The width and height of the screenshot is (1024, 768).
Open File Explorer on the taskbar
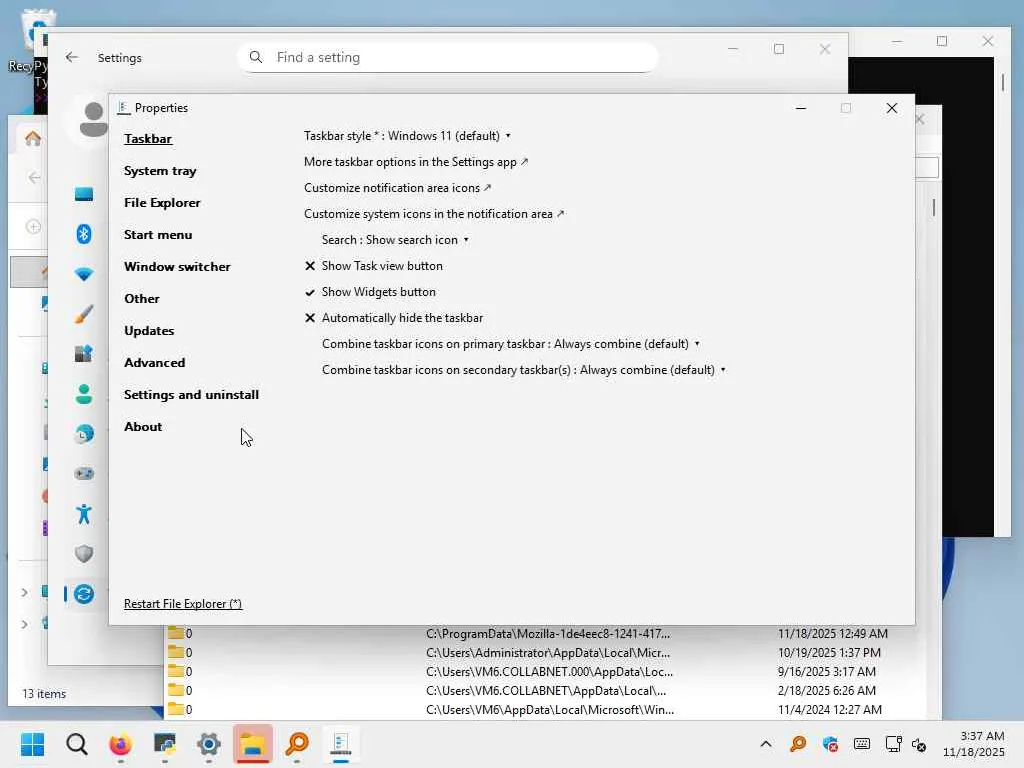click(253, 744)
